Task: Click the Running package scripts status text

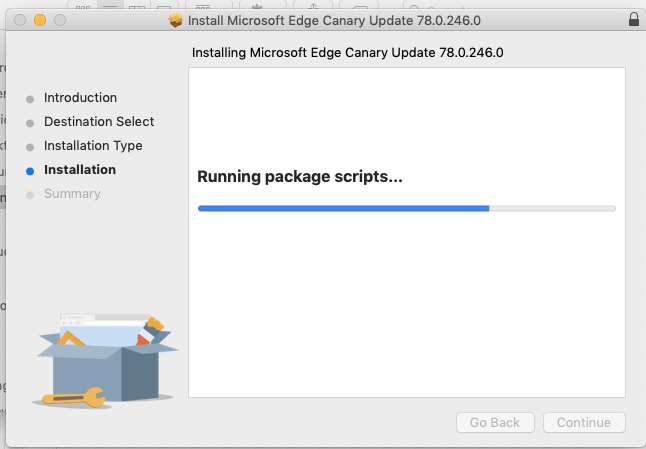Action: (300, 177)
